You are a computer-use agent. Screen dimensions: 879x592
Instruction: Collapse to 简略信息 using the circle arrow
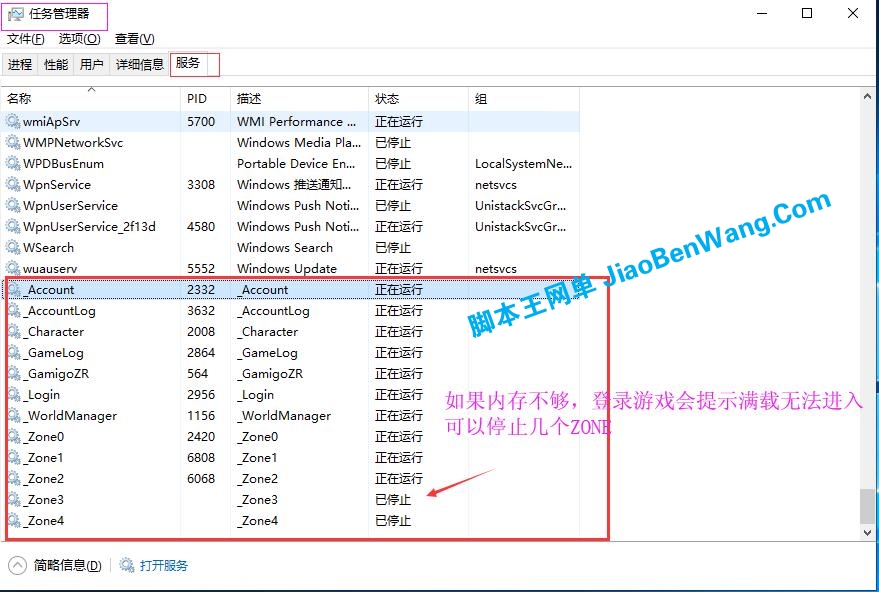pos(17,565)
